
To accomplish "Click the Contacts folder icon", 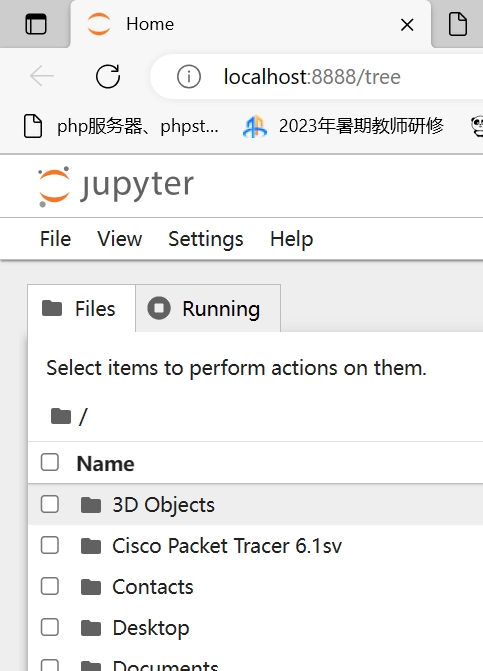I will [91, 587].
